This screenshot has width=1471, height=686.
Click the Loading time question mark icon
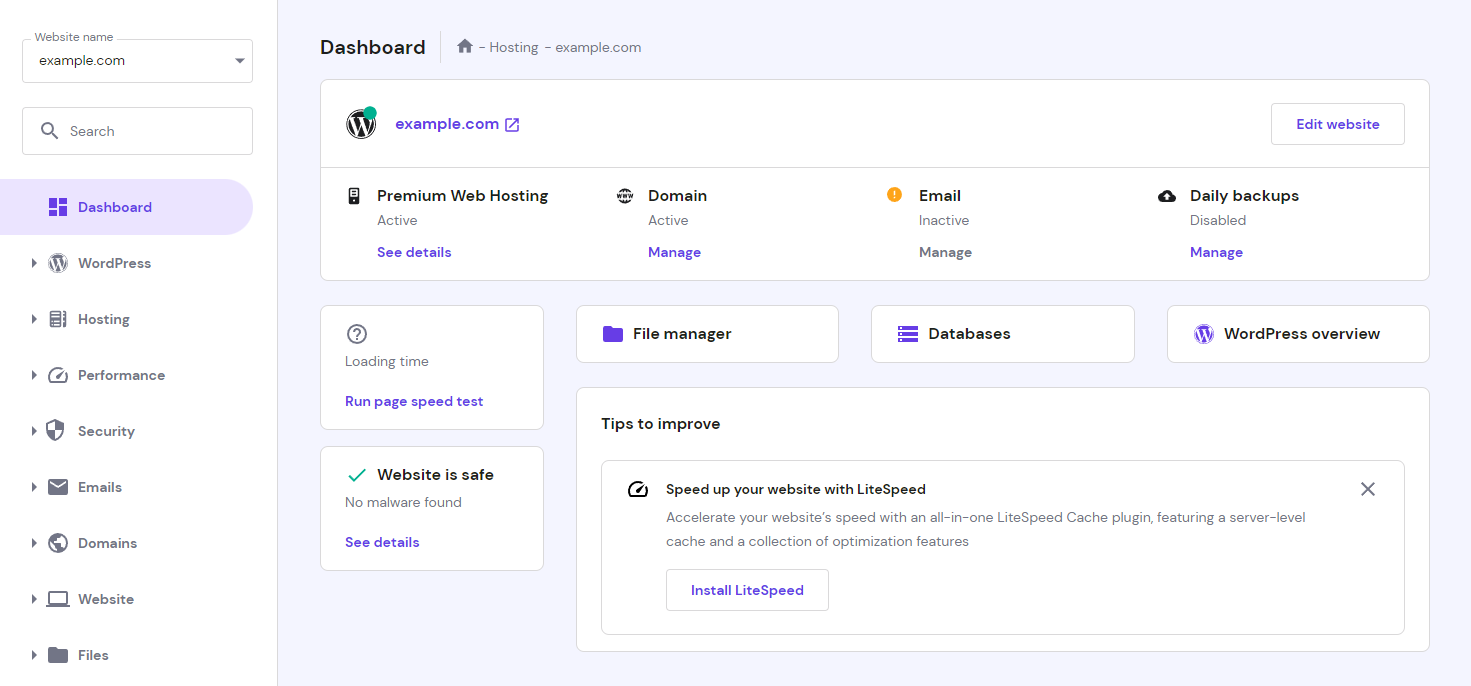[x=356, y=334]
